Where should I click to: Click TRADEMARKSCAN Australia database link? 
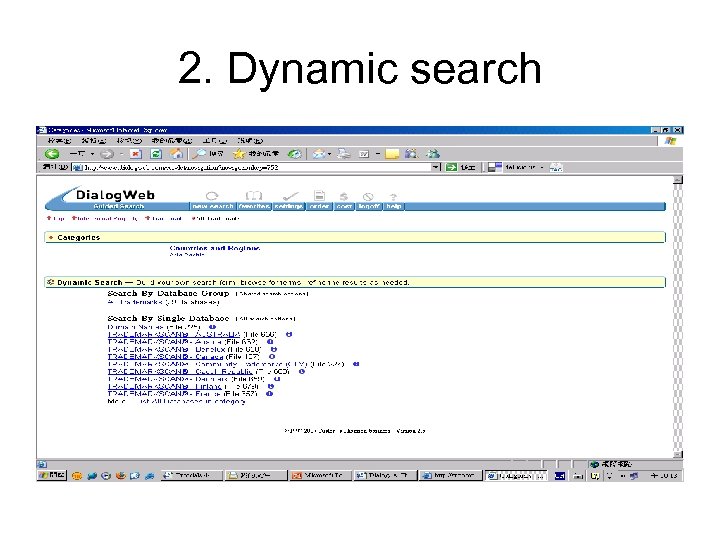[174, 334]
